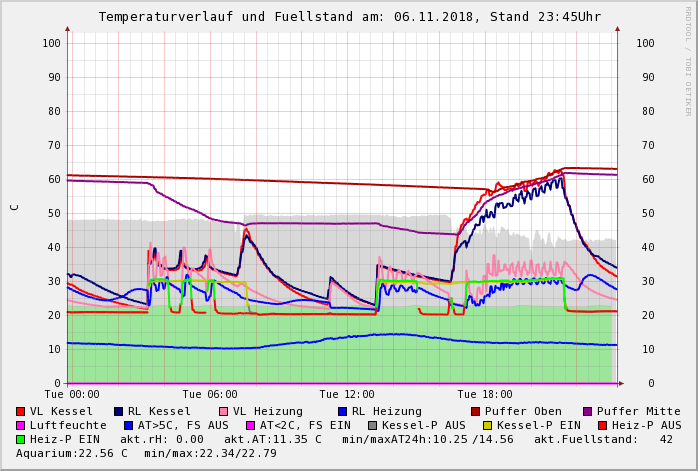This screenshot has width=698, height=471.
Task: Select the magenta Luftfeuchte legend swatch
Action: (21, 426)
